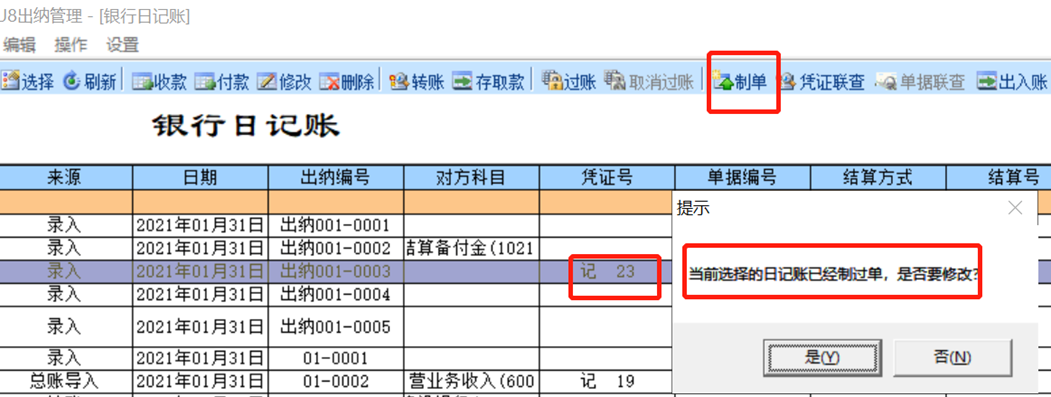Click the 对方科目 column header

[471, 178]
